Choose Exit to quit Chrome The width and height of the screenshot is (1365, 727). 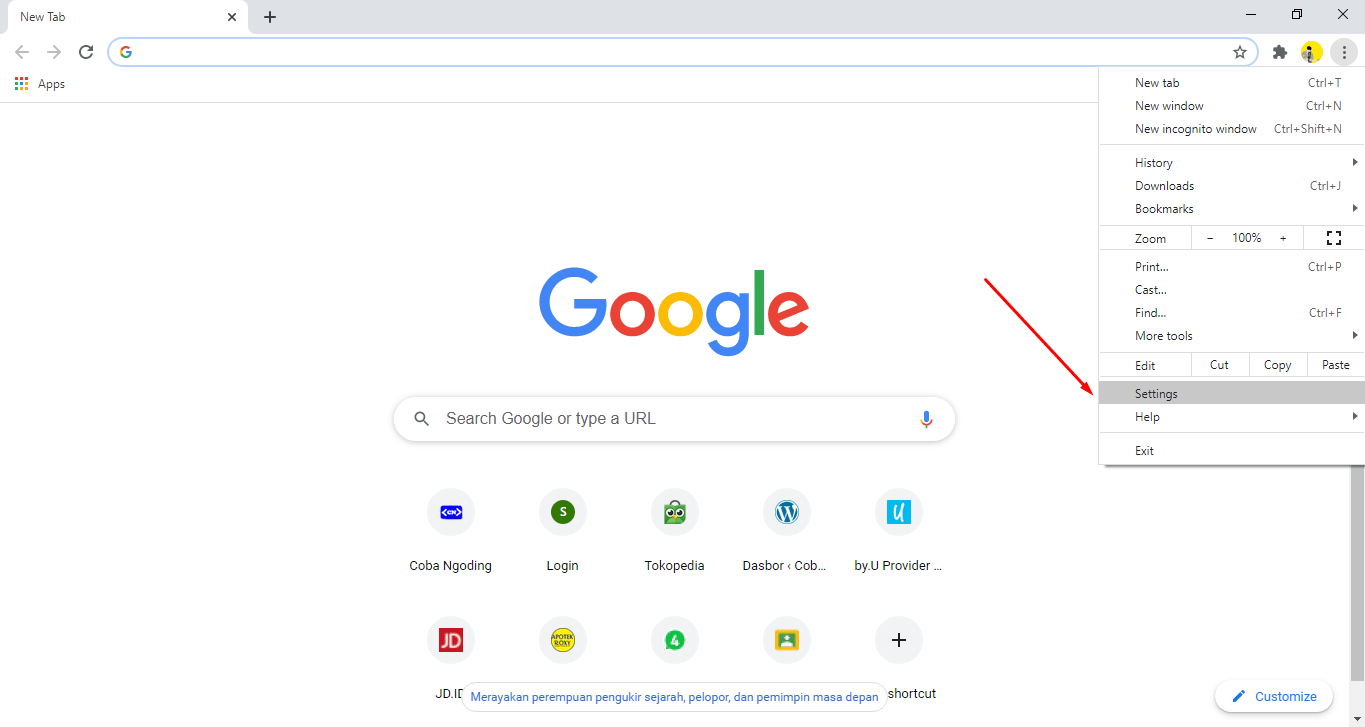1231,451
